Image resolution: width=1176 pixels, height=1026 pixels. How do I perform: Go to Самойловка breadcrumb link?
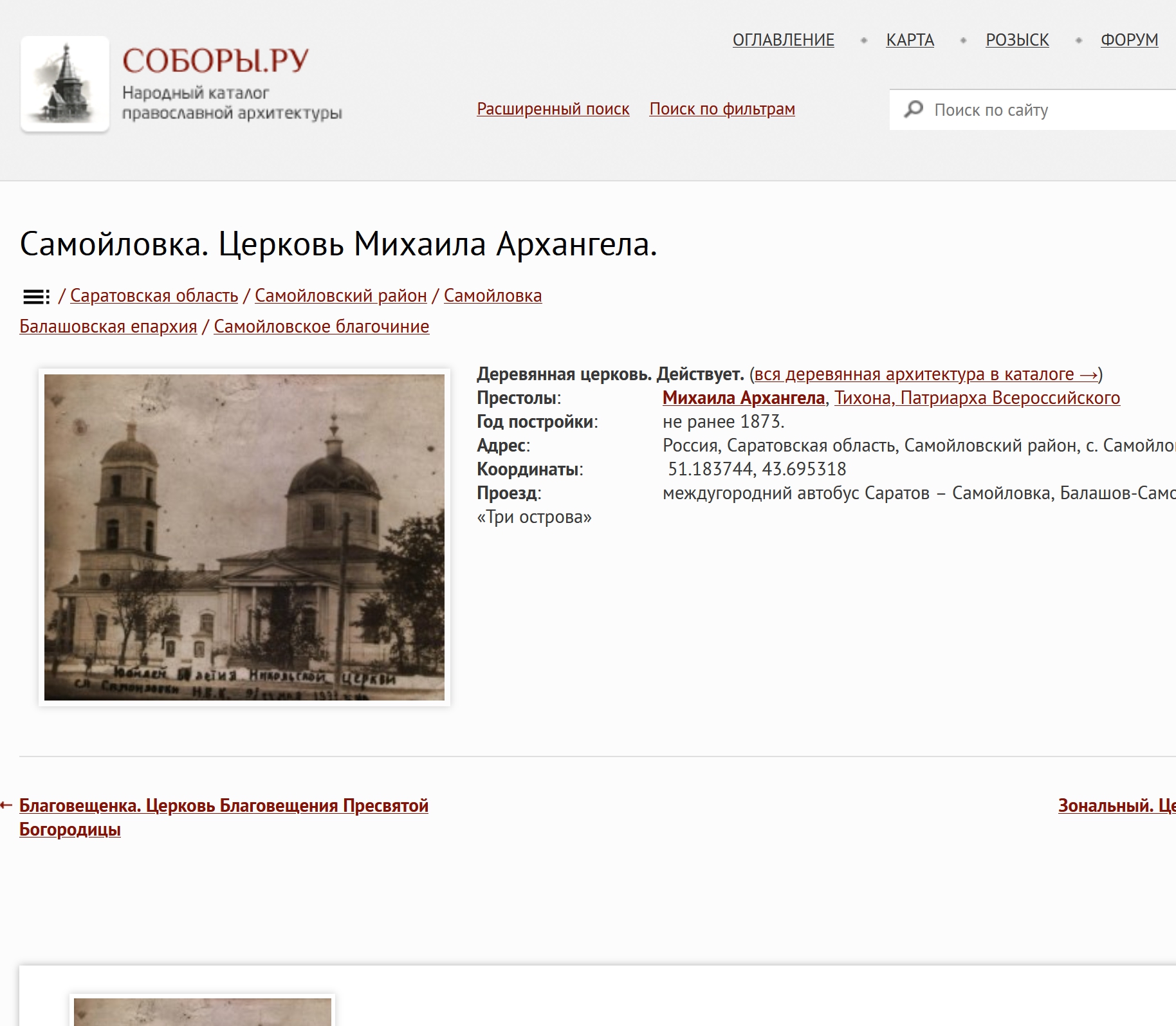click(493, 295)
